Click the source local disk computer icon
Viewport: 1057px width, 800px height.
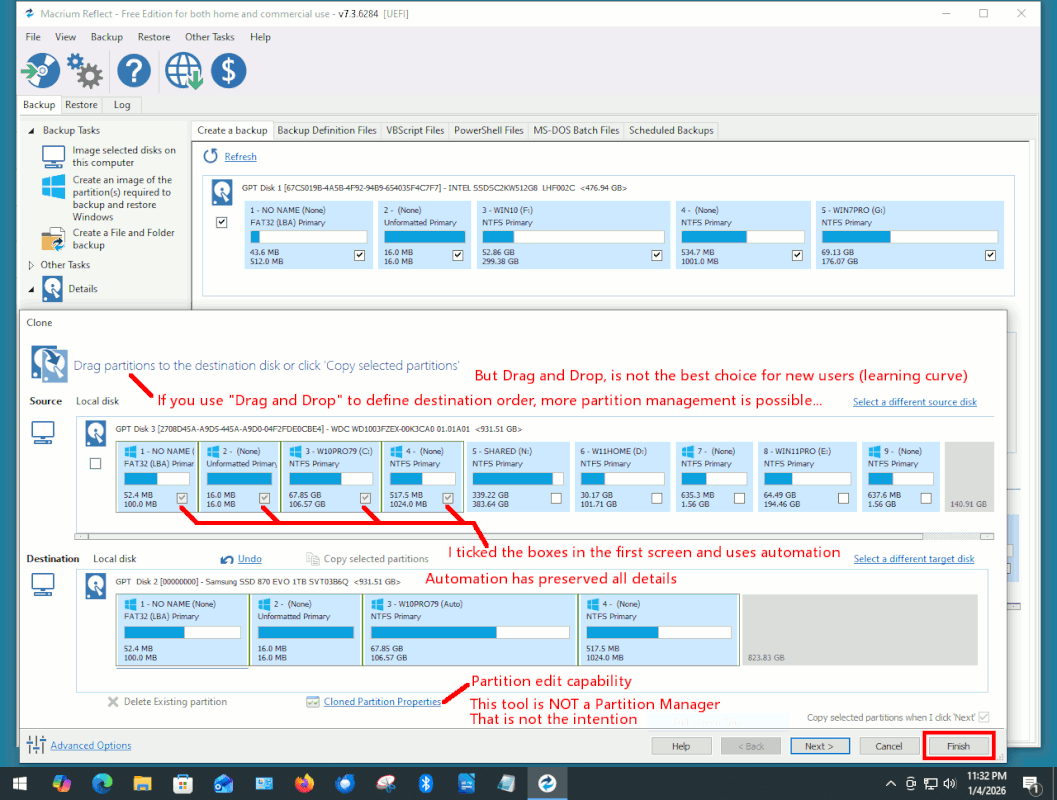point(43,433)
